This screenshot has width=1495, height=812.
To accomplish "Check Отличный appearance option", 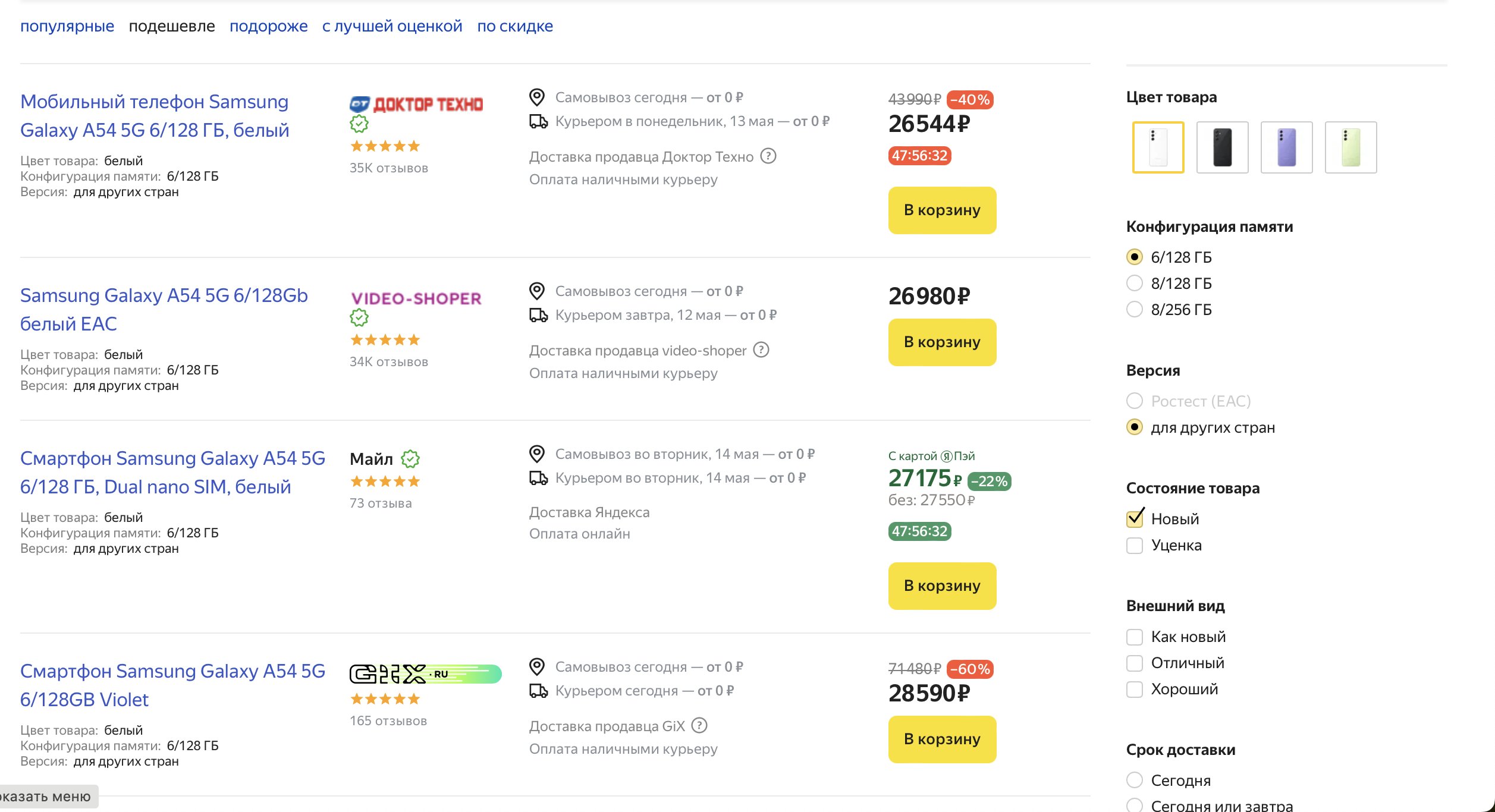I will tap(1135, 663).
